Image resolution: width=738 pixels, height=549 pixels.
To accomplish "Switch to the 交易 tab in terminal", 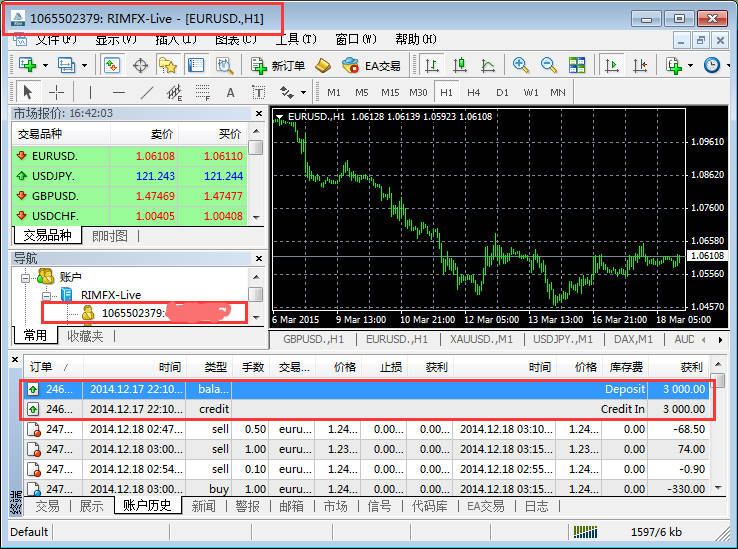I will tap(47, 506).
